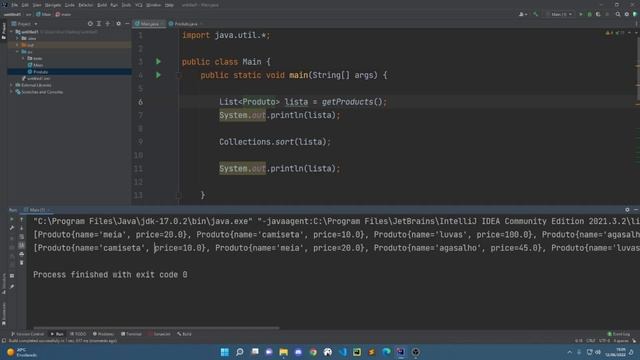Image resolution: width=640 pixels, height=360 pixels.
Task: Open Windows Start menu
Action: 224,352
